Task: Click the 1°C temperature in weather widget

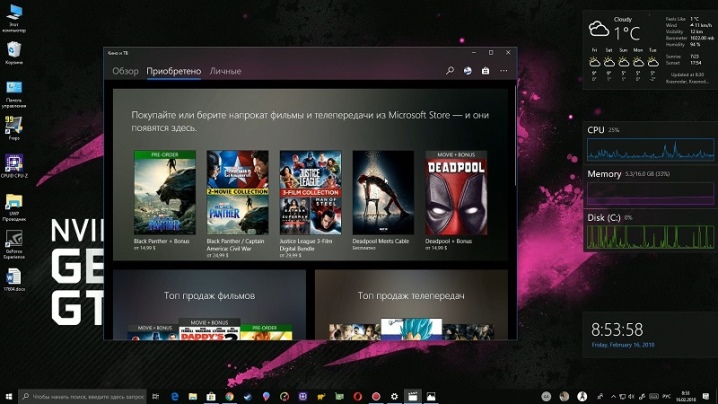Action: [627, 33]
